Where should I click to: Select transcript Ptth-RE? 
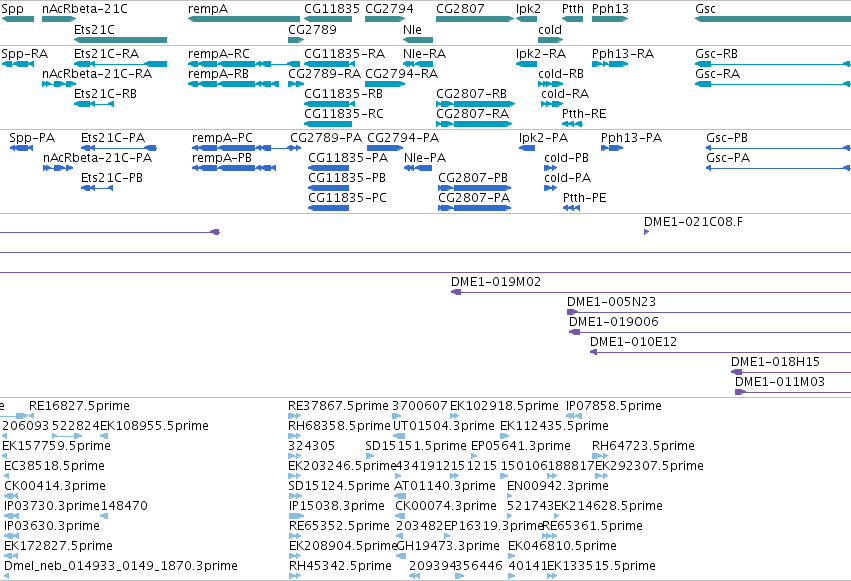(x=573, y=124)
